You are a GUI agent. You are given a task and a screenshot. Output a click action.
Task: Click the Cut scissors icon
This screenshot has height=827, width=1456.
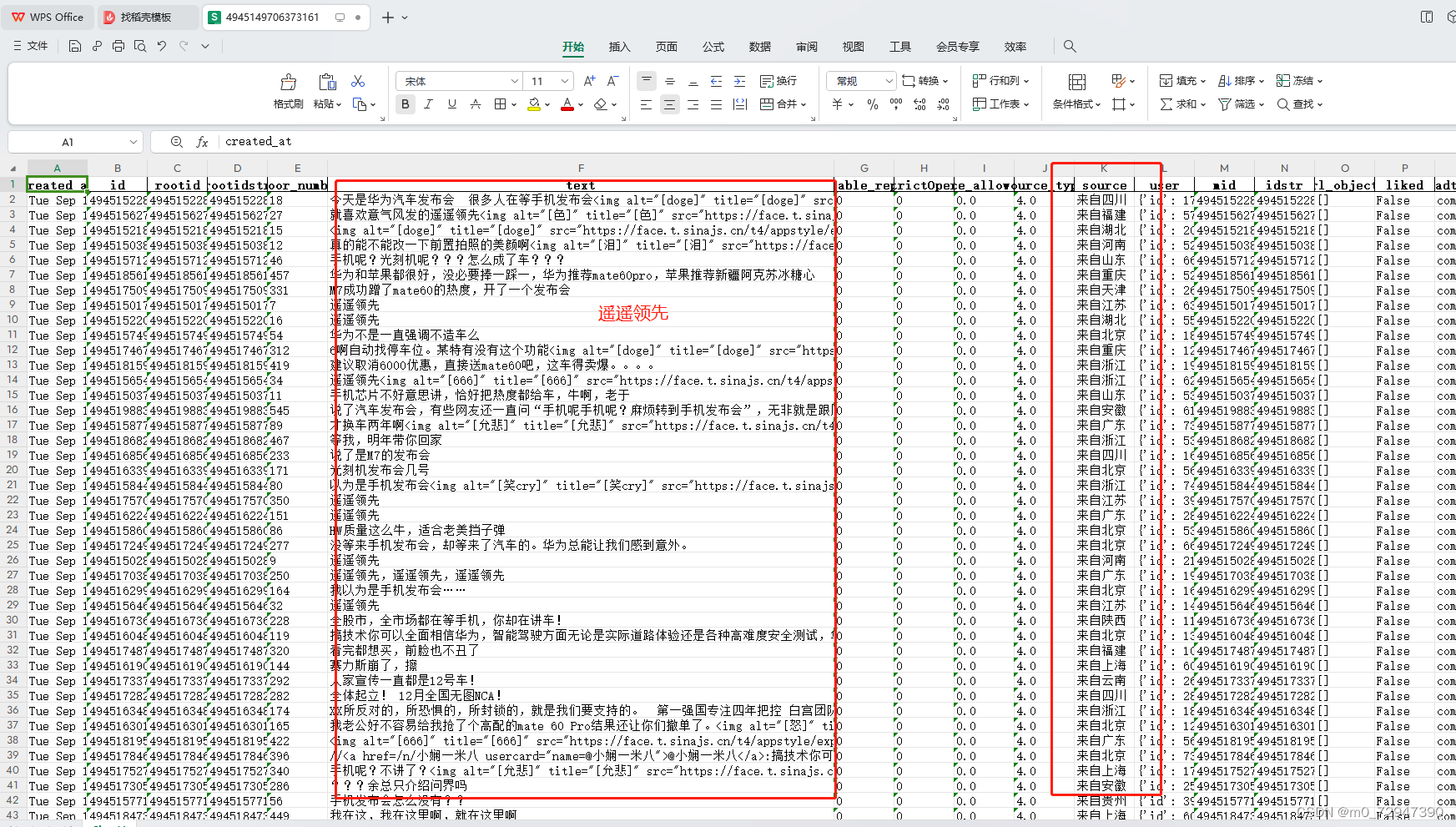(358, 81)
